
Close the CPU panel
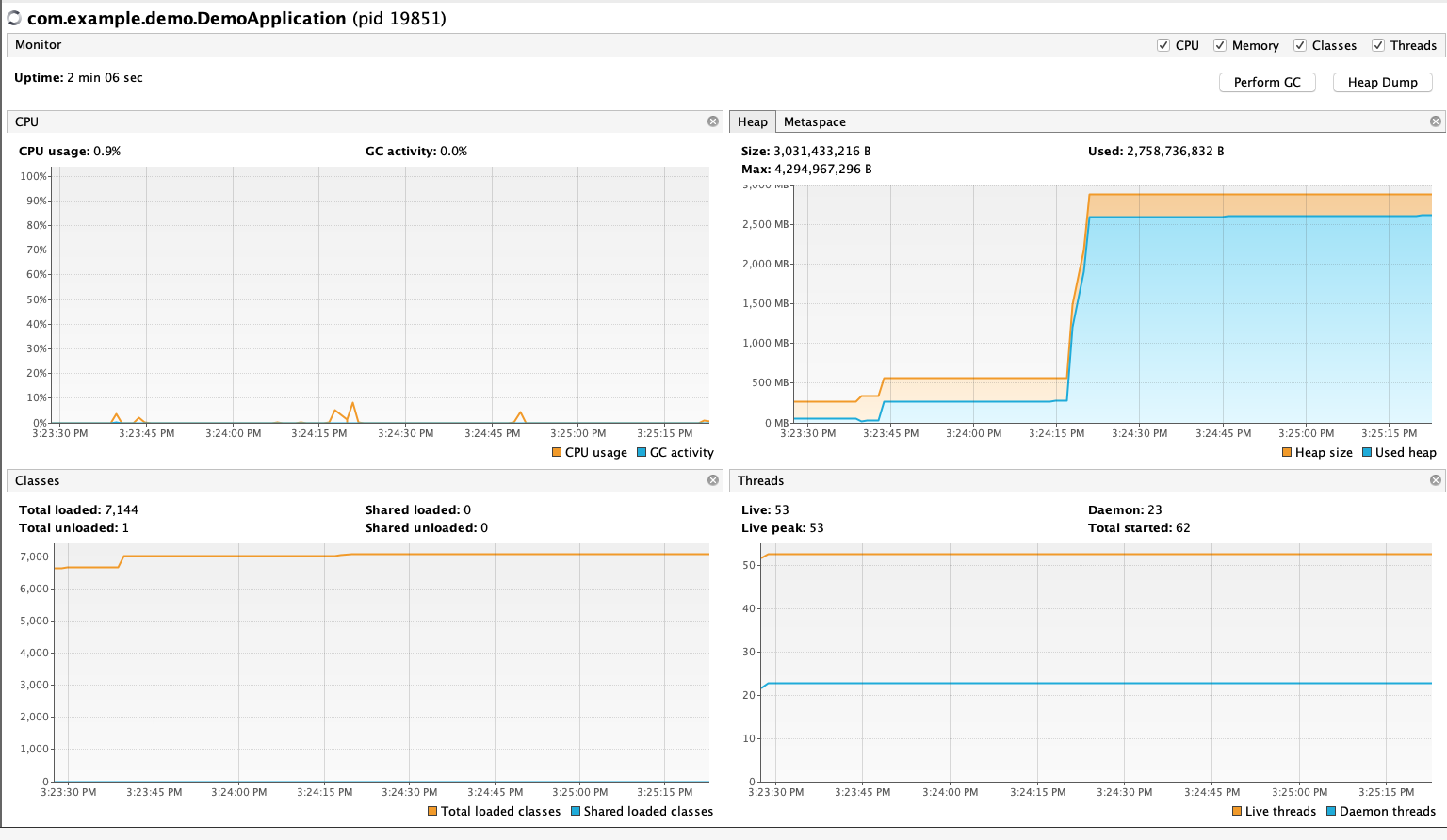[x=713, y=121]
